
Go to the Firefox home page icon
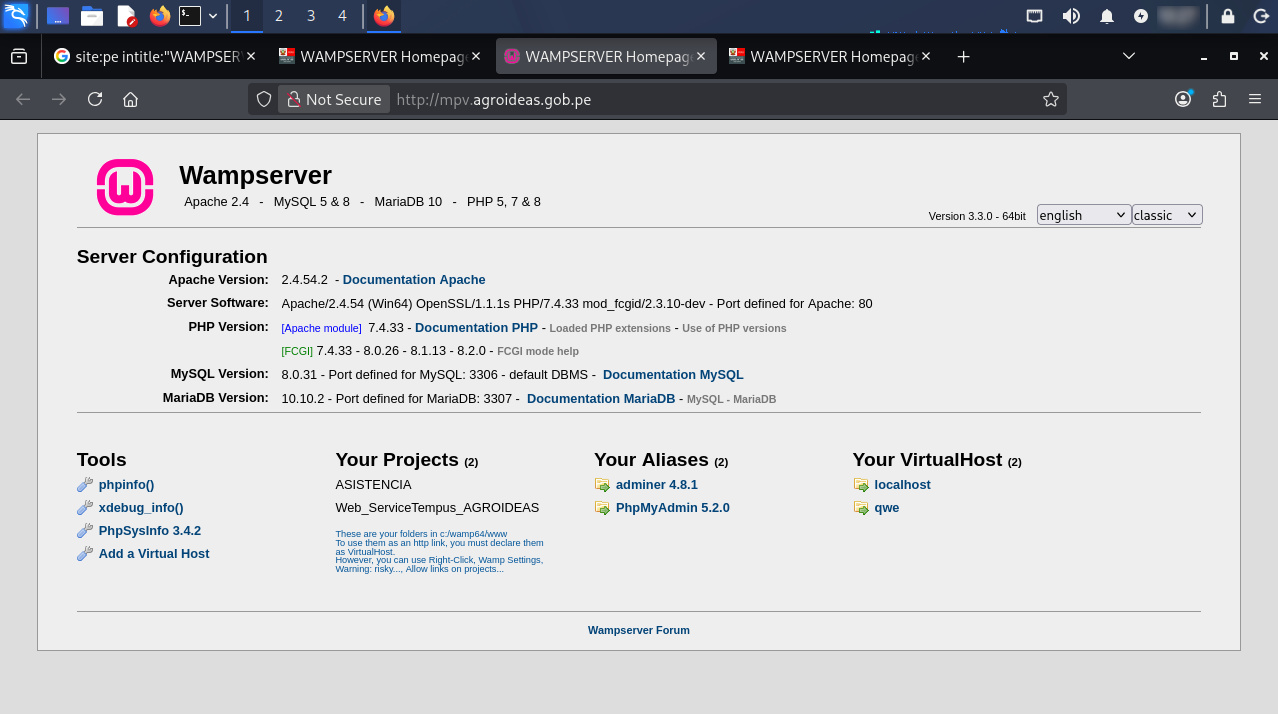pyautogui.click(x=130, y=99)
